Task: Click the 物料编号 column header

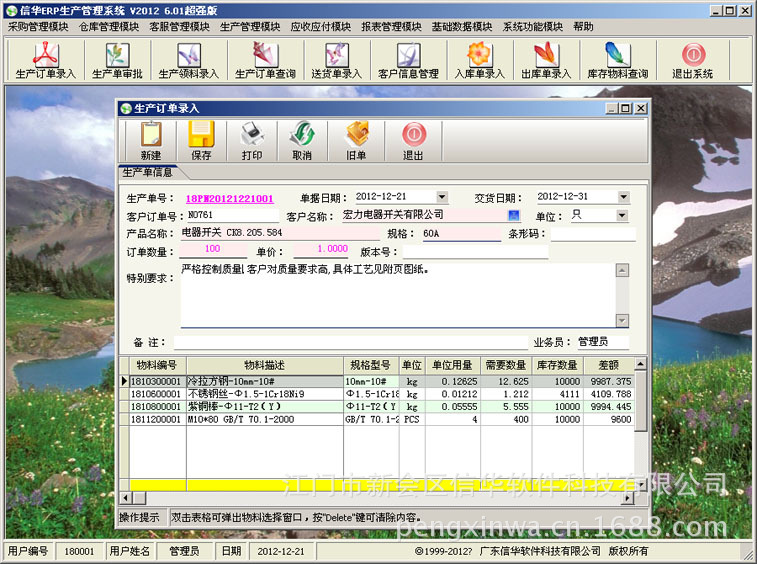Action: (157, 365)
